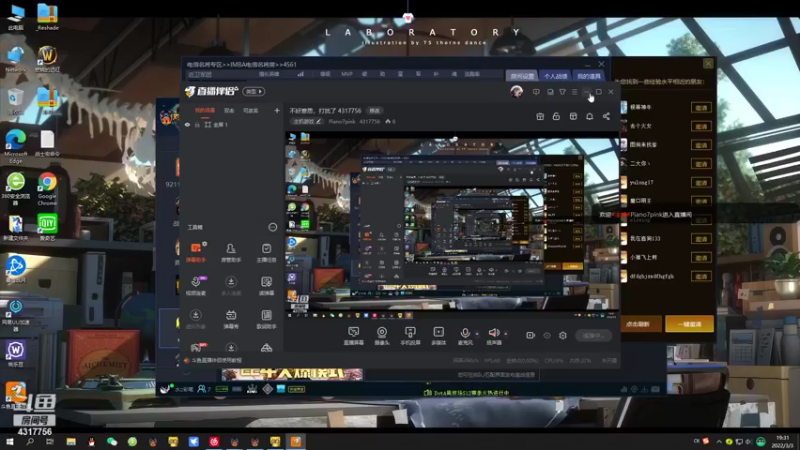Open the 视频连麦 tool
This screenshot has width=800, height=450.
pyautogui.click(x=195, y=286)
